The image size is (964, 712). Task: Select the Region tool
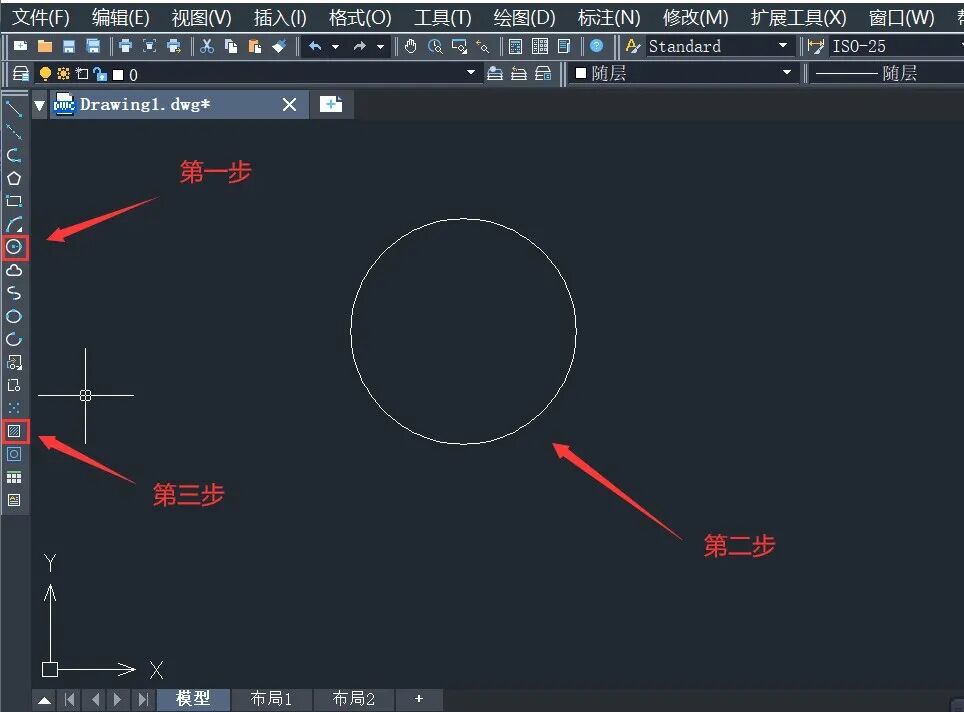click(x=14, y=454)
